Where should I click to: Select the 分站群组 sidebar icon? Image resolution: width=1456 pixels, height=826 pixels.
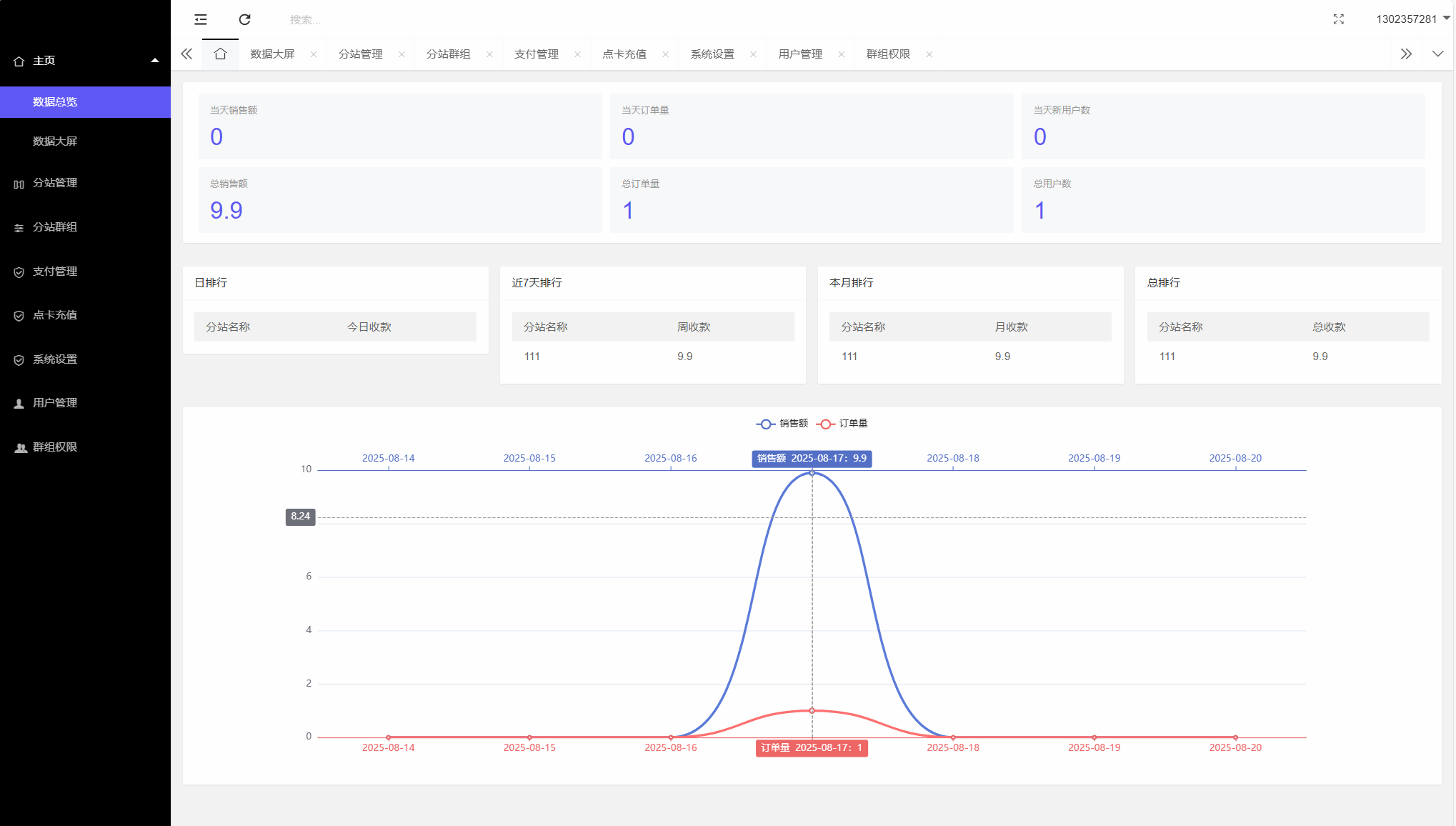click(19, 227)
